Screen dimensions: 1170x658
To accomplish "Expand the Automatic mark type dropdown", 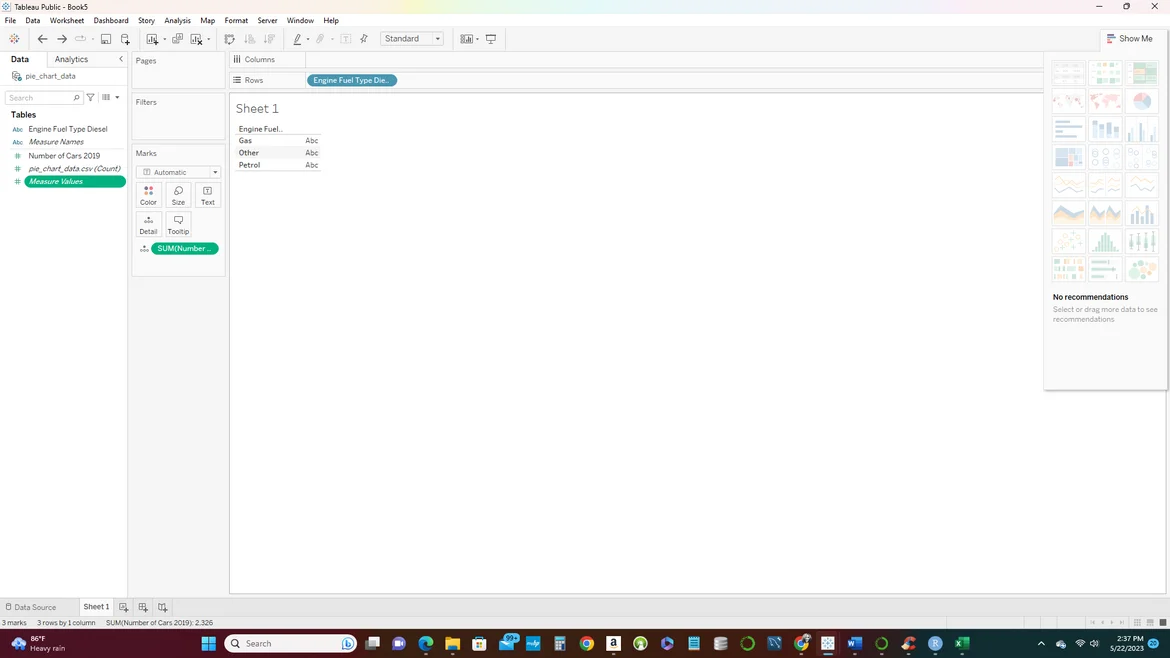I will pyautogui.click(x=178, y=172).
